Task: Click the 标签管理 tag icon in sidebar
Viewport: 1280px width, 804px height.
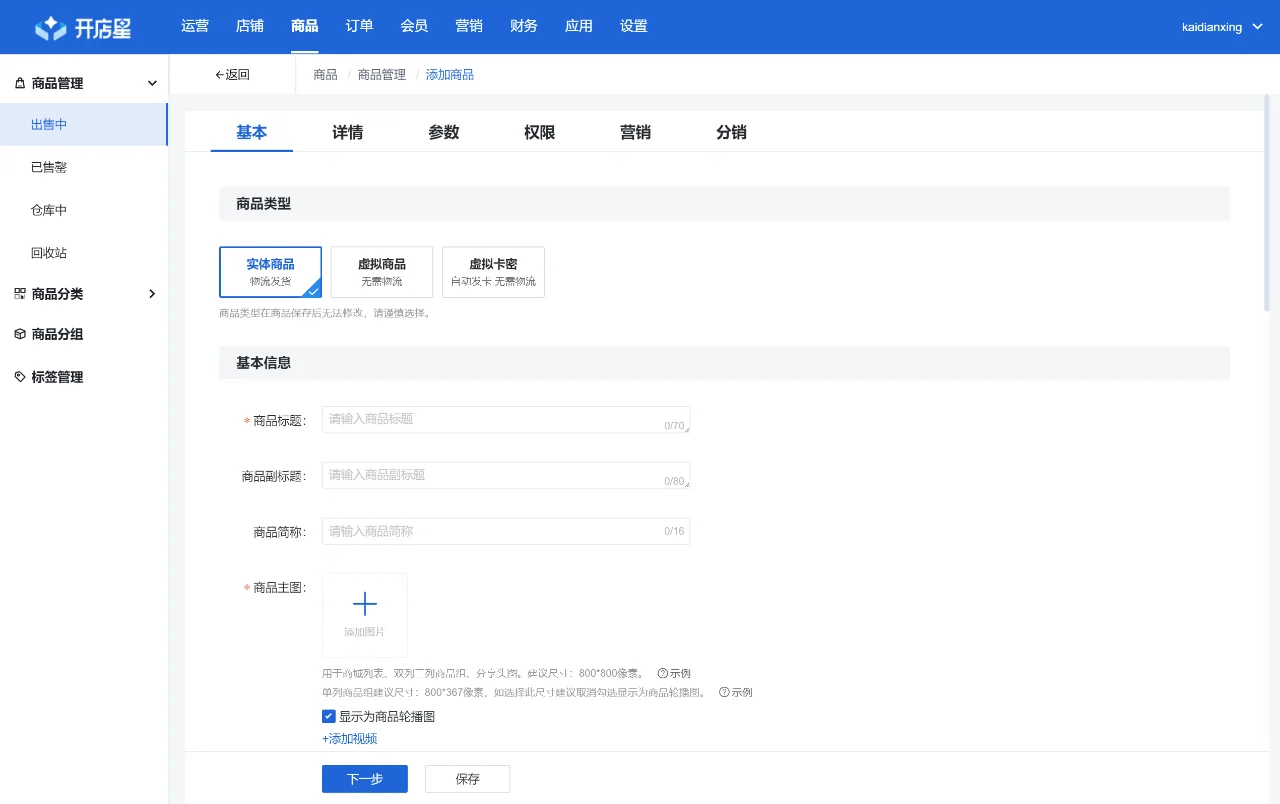Action: 21,376
